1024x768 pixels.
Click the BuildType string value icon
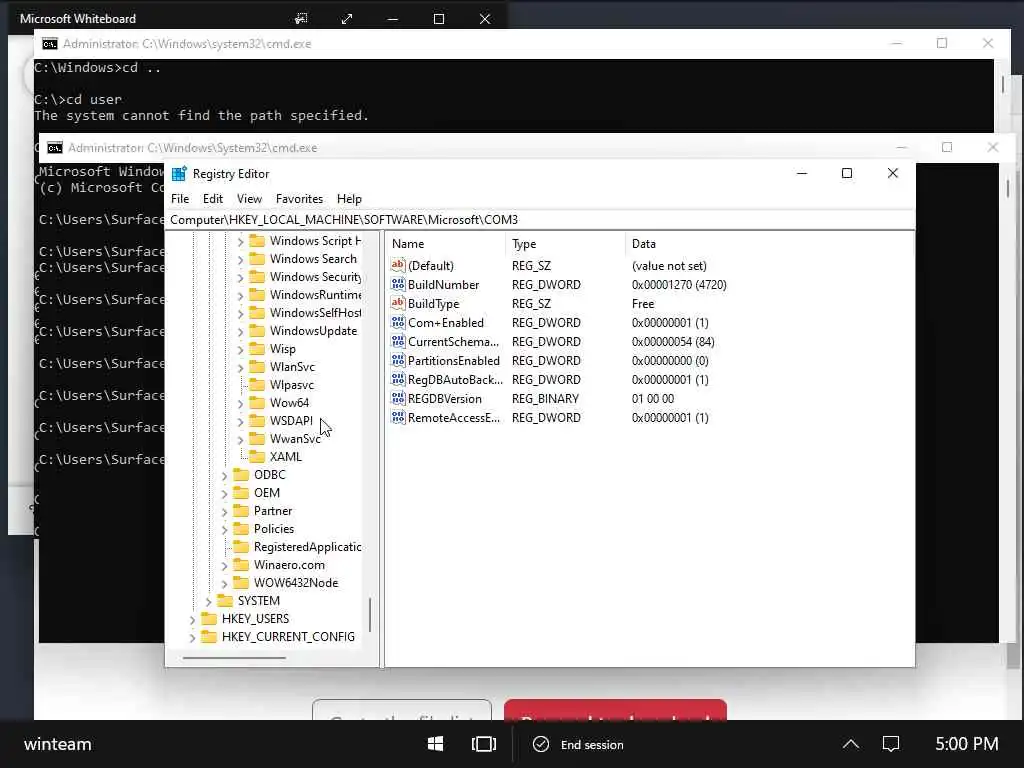[x=398, y=303]
